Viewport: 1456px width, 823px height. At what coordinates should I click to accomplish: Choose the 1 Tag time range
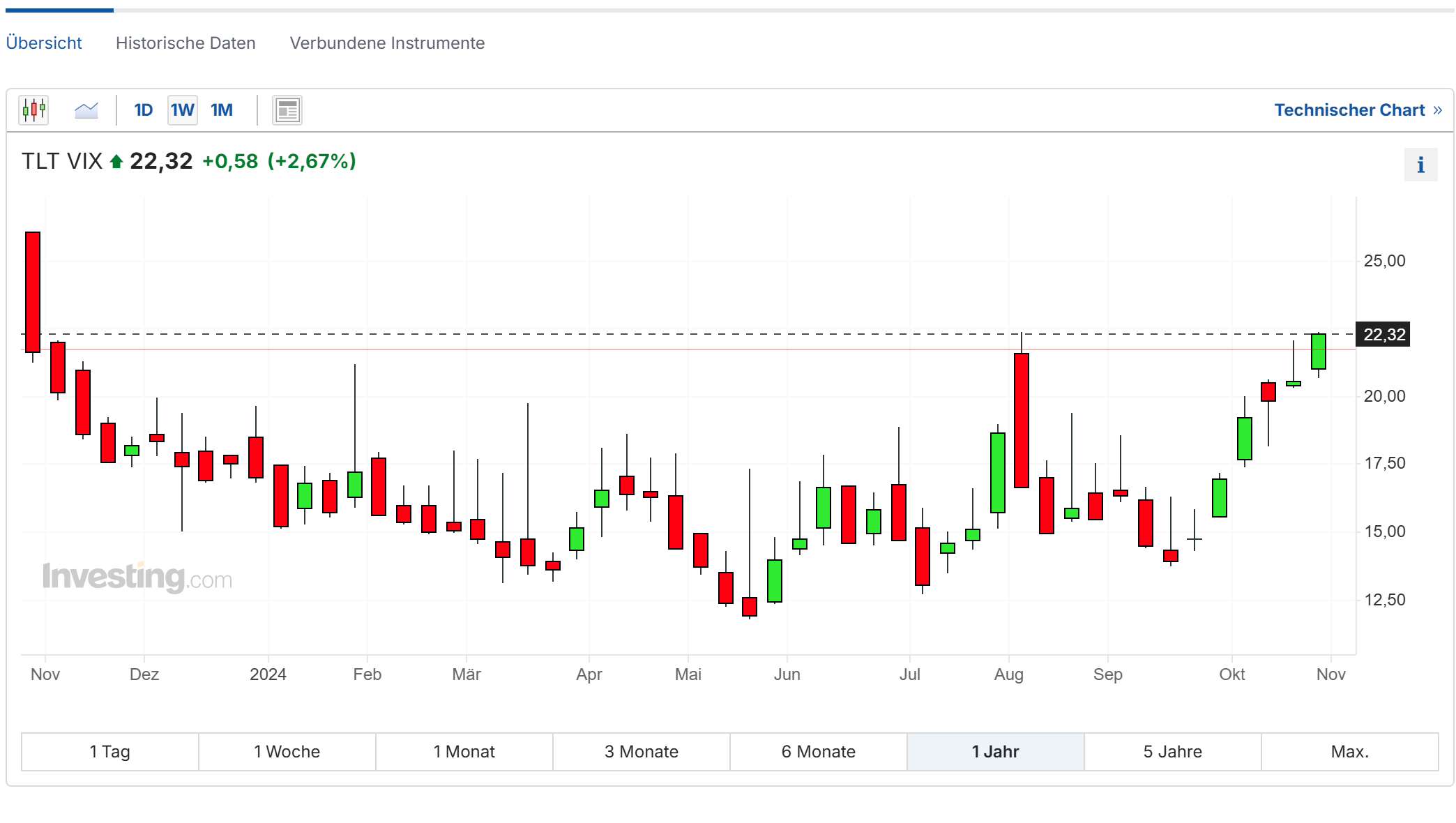[110, 752]
